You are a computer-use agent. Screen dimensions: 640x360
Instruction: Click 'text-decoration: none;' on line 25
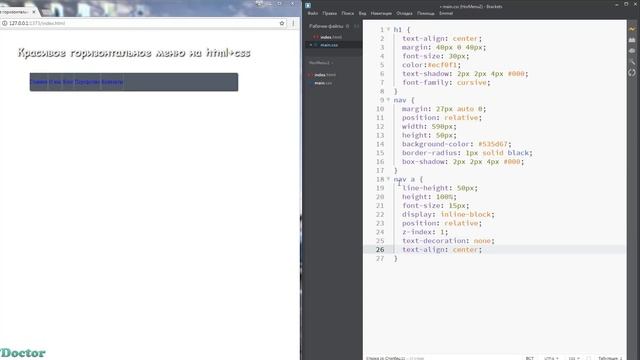click(448, 241)
